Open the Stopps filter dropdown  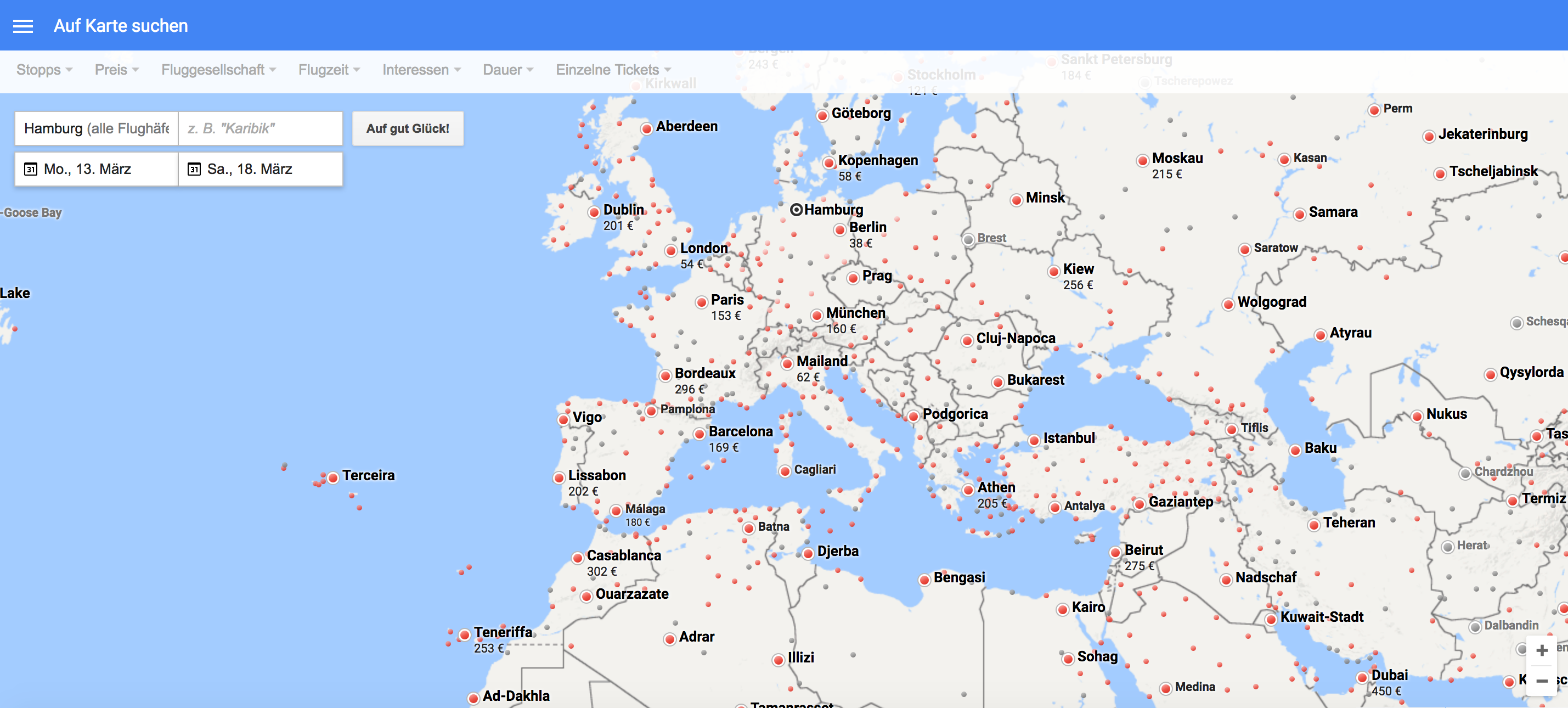[x=44, y=70]
